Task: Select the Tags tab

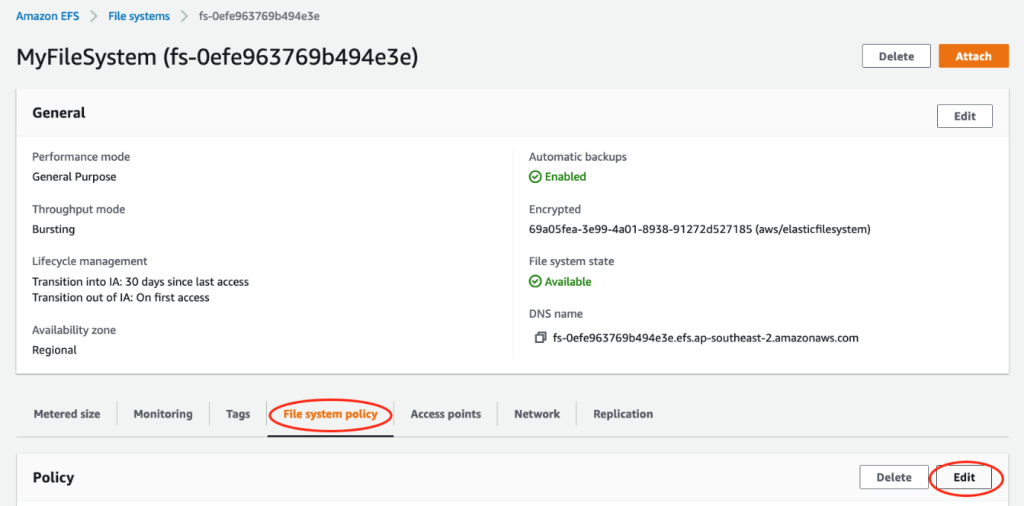Action: coord(238,414)
